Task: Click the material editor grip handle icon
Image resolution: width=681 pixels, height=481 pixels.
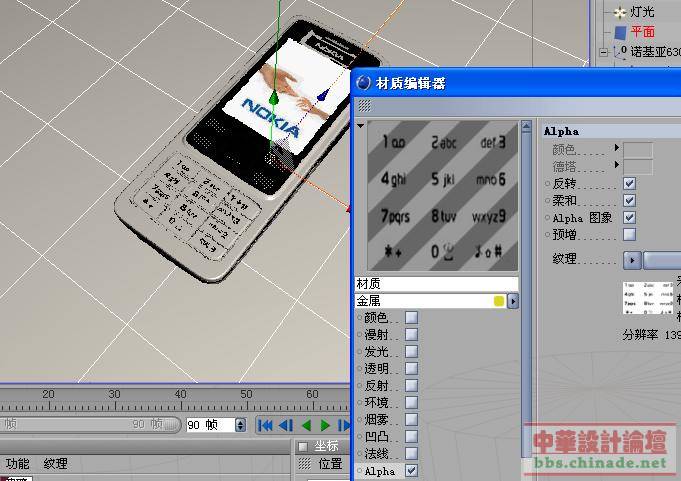Action: pyautogui.click(x=364, y=105)
